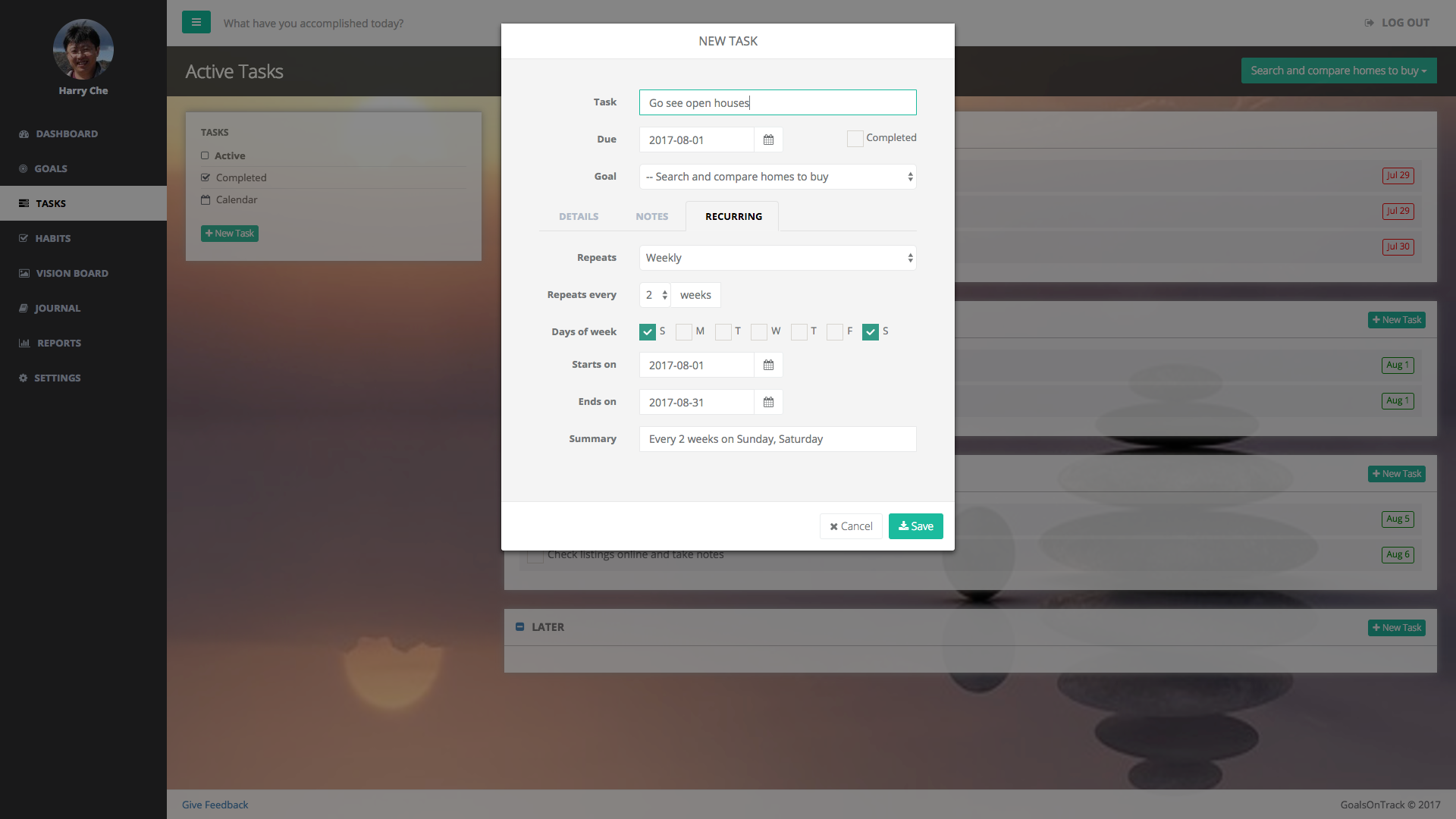Switch to the Details tab

(579, 216)
